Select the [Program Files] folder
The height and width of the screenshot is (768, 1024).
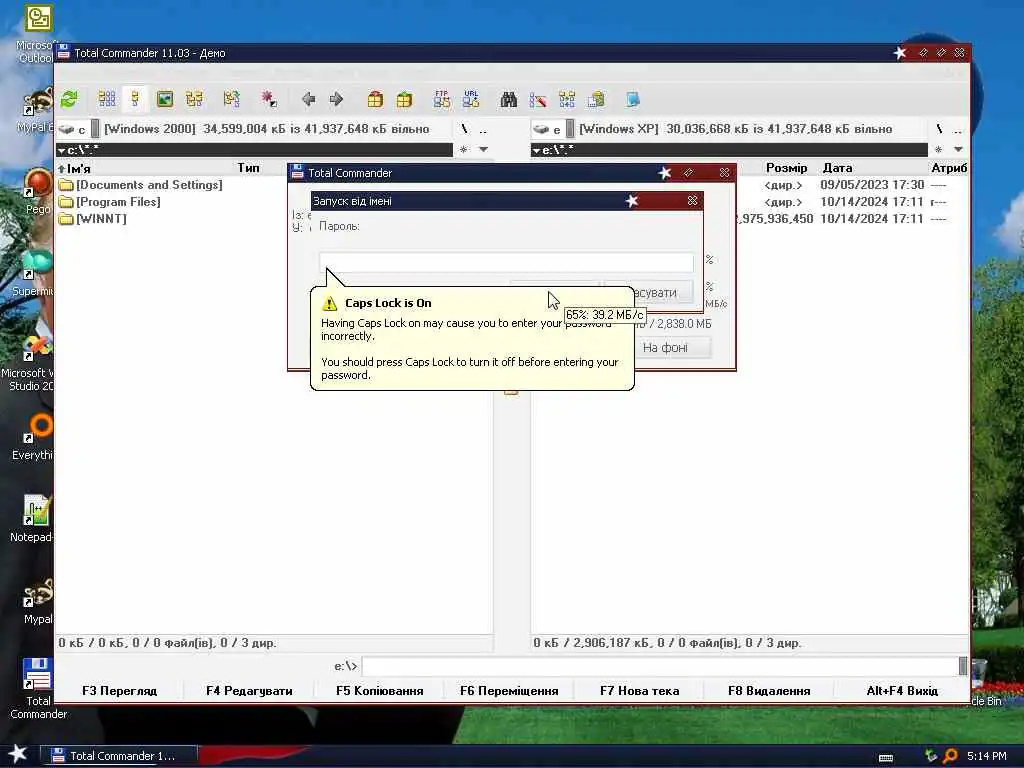click(x=110, y=202)
